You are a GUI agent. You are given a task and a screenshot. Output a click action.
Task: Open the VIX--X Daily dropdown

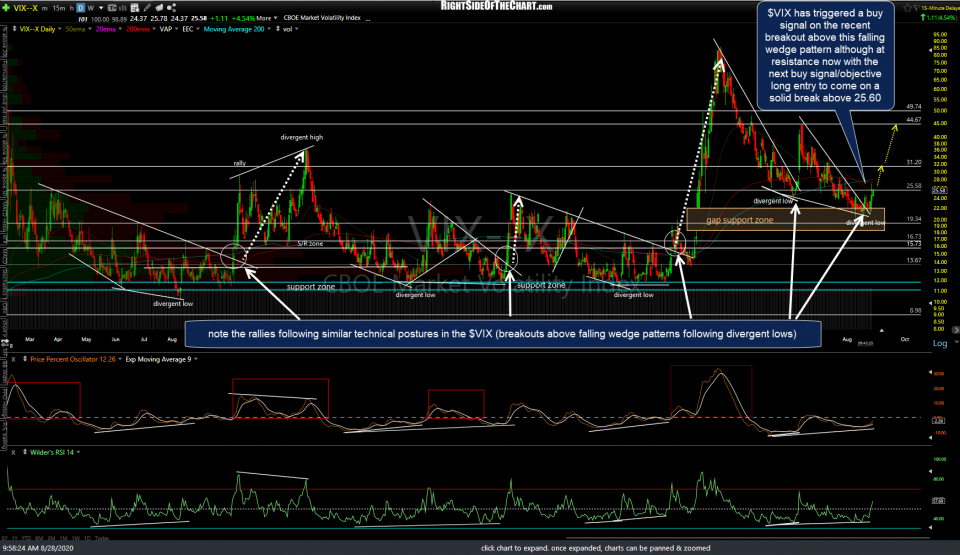click(59, 29)
